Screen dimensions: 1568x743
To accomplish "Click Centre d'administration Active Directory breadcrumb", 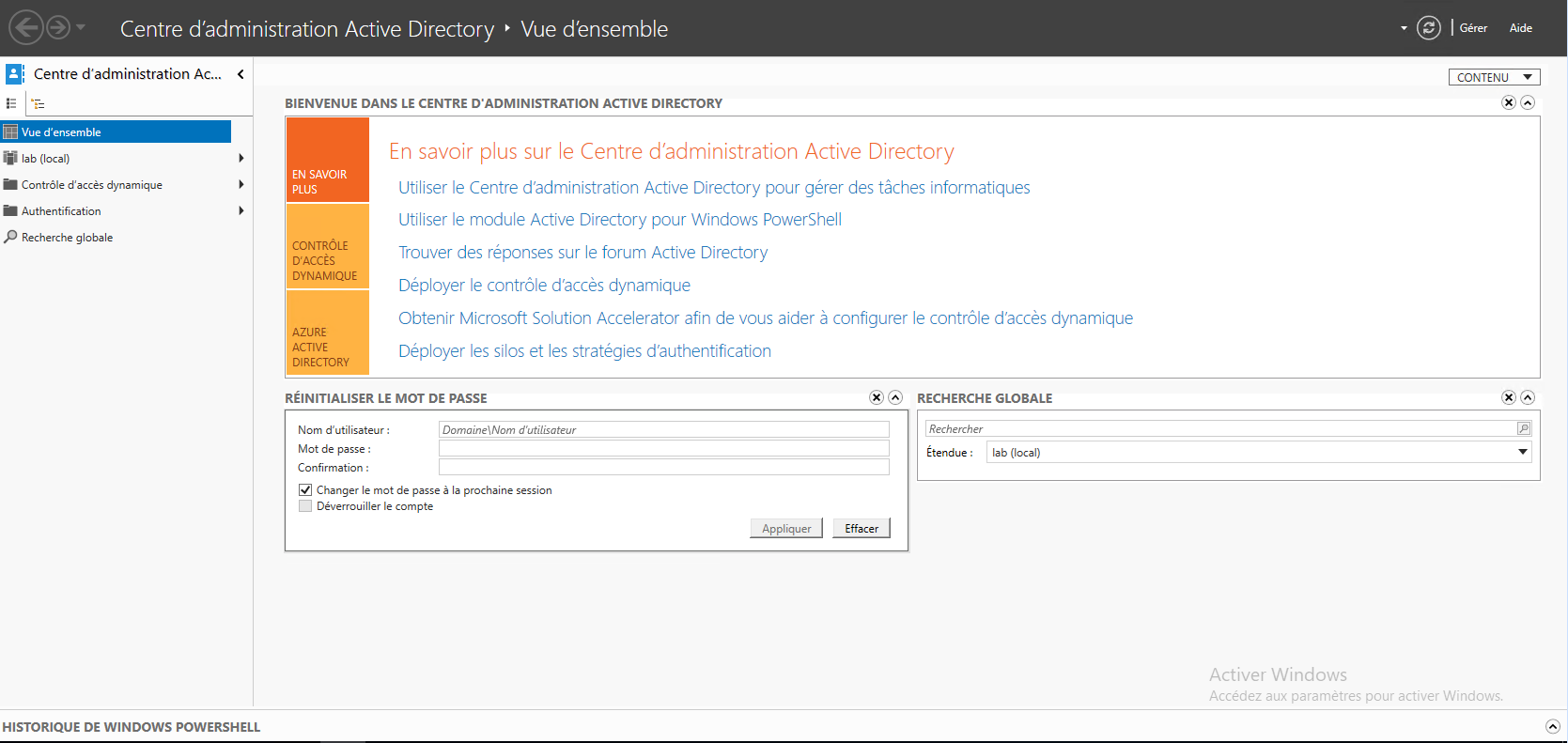I will [x=307, y=29].
